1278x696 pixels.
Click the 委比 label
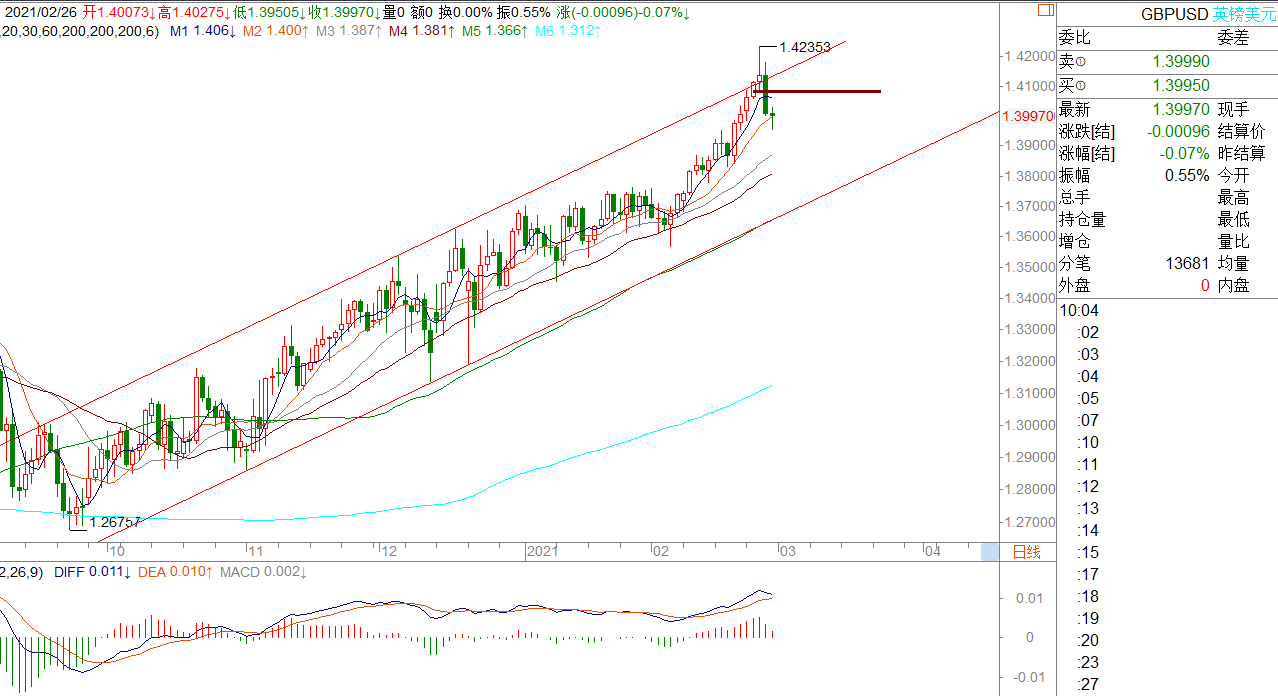pyautogui.click(x=1075, y=38)
